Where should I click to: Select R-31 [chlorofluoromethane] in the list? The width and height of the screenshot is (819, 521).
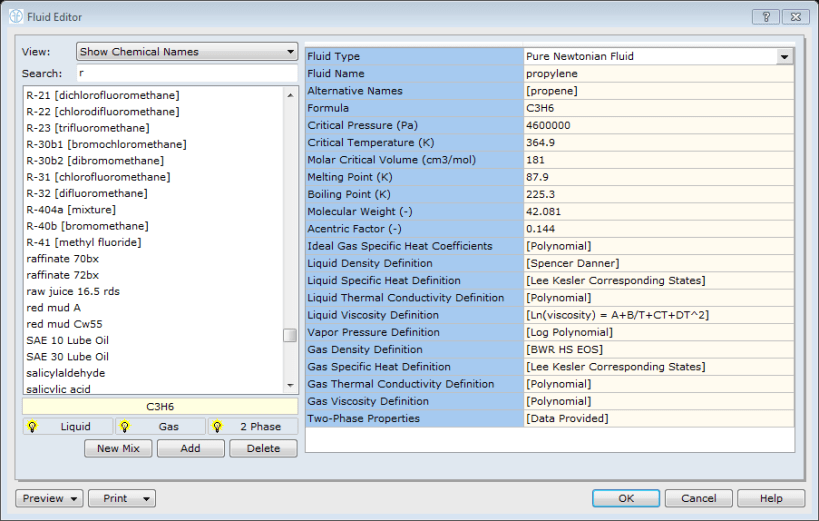[x=98, y=177]
